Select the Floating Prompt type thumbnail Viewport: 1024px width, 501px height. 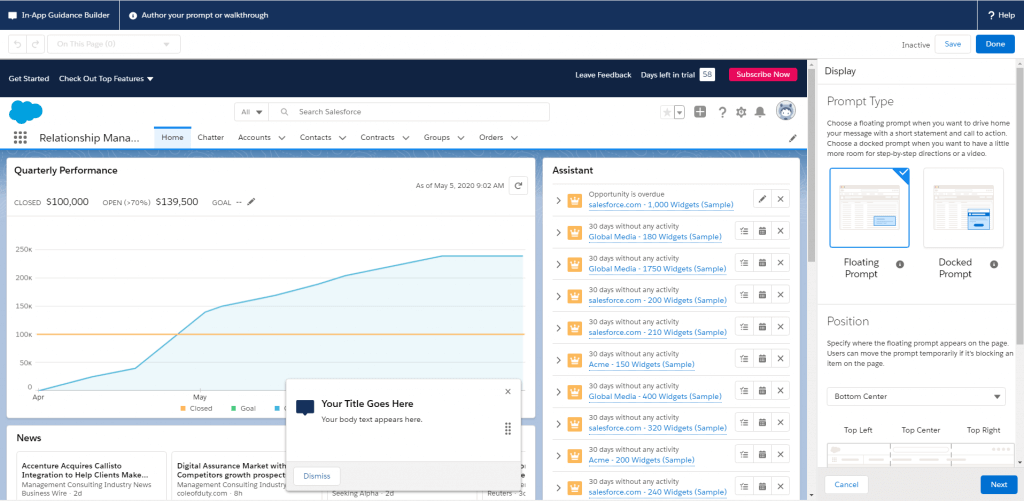869,208
